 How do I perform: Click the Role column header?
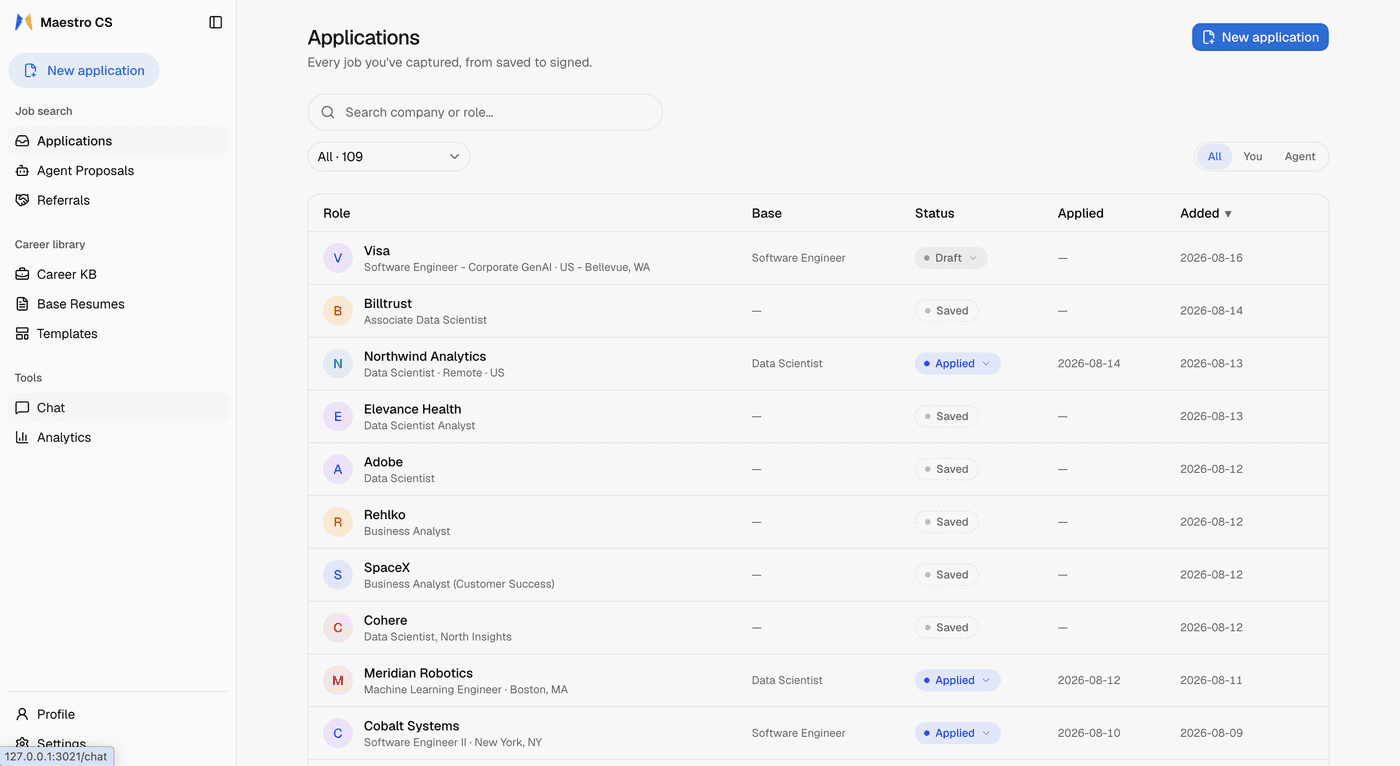337,213
